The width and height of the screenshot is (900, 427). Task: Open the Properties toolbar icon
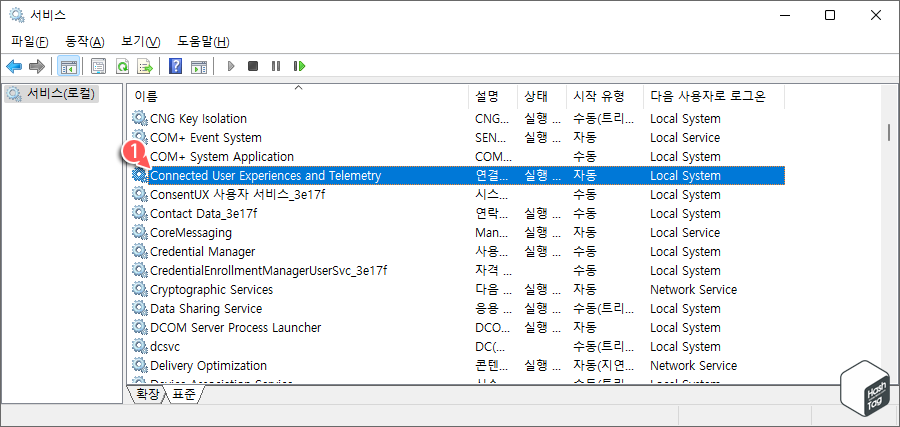(x=99, y=67)
